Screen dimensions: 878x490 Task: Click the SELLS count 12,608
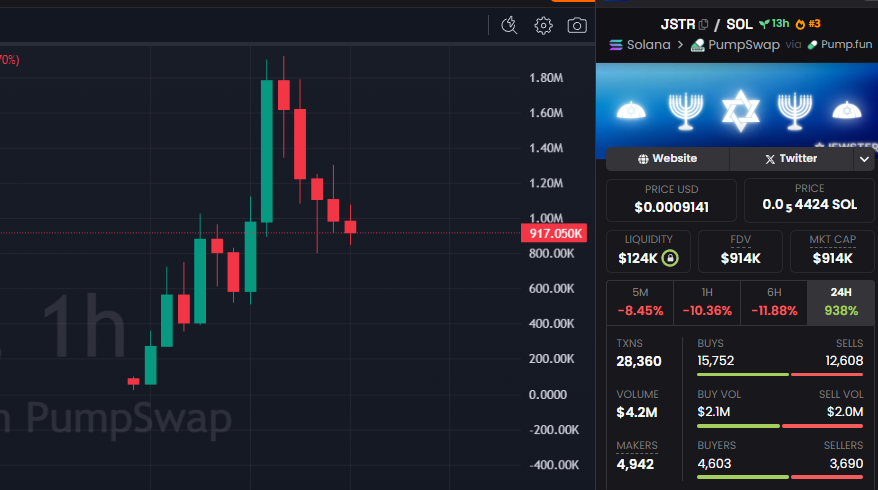pyautogui.click(x=844, y=361)
